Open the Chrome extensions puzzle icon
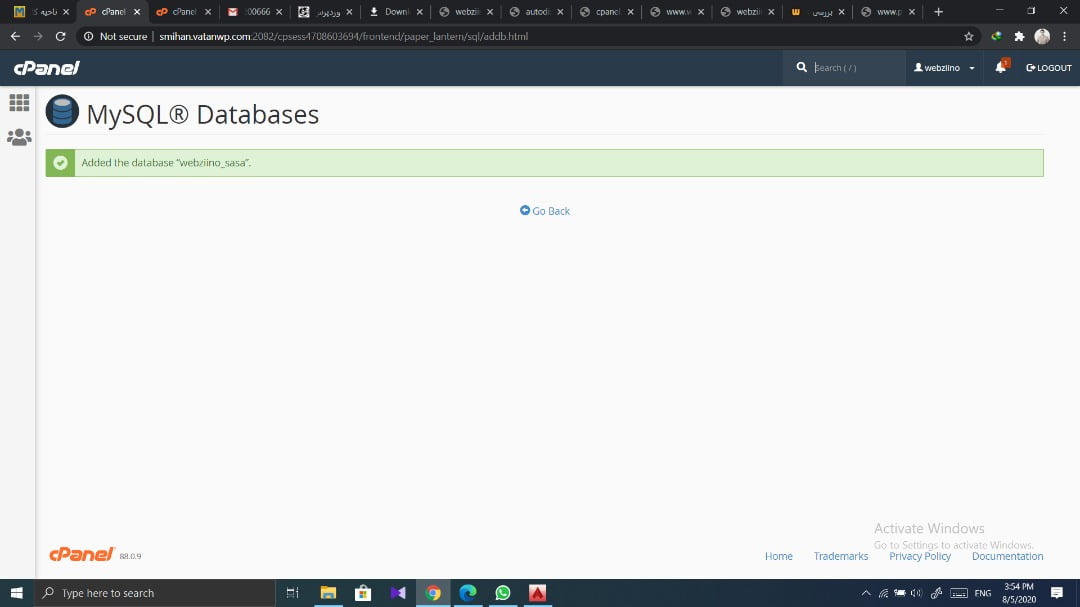The height and width of the screenshot is (607, 1080). (1019, 36)
